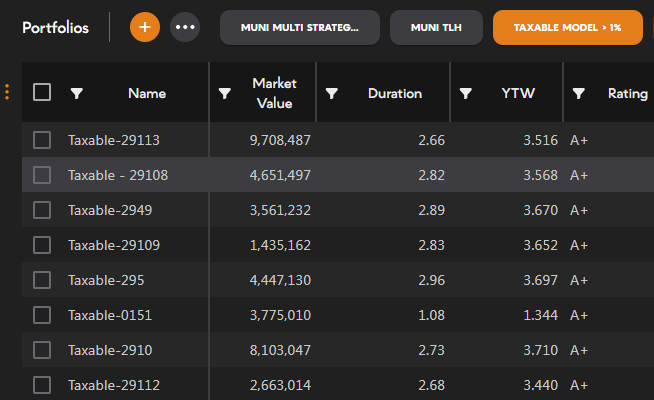Screen dimensions: 654x400
Task: Click the orange add portfolio plus button
Action: coord(145,27)
